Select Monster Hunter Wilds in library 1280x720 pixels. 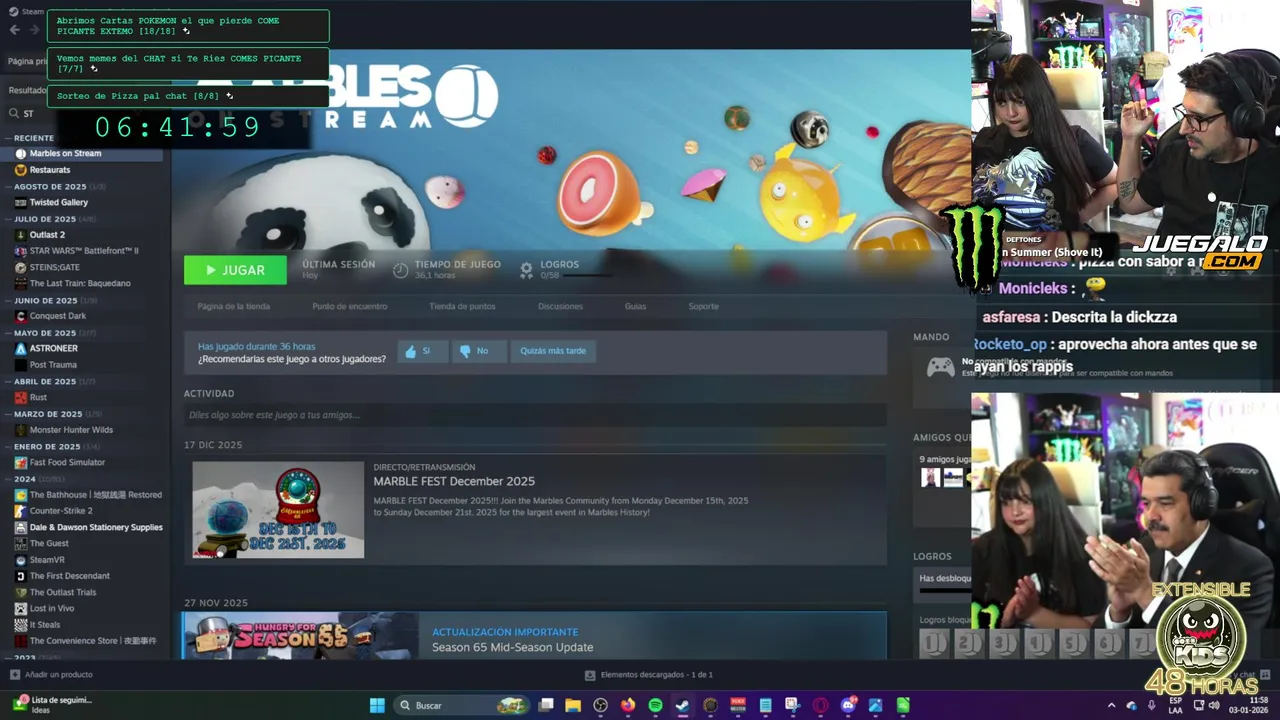(71, 430)
